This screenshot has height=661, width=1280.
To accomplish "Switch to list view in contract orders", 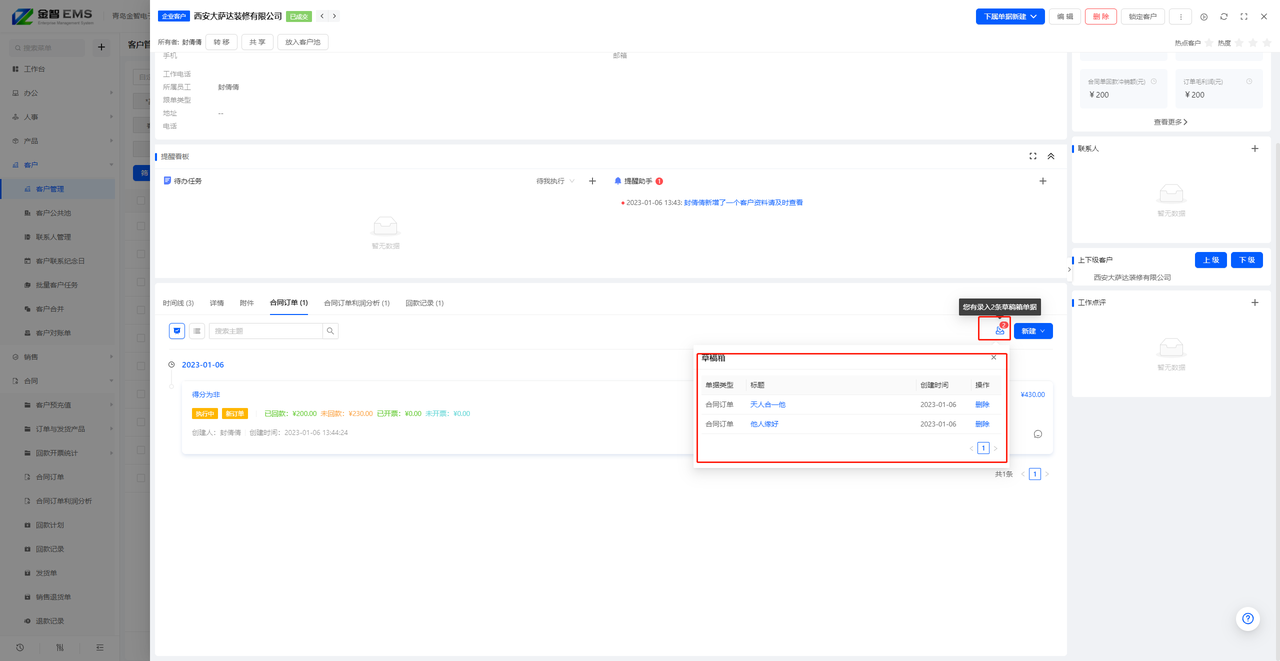I will (x=197, y=331).
